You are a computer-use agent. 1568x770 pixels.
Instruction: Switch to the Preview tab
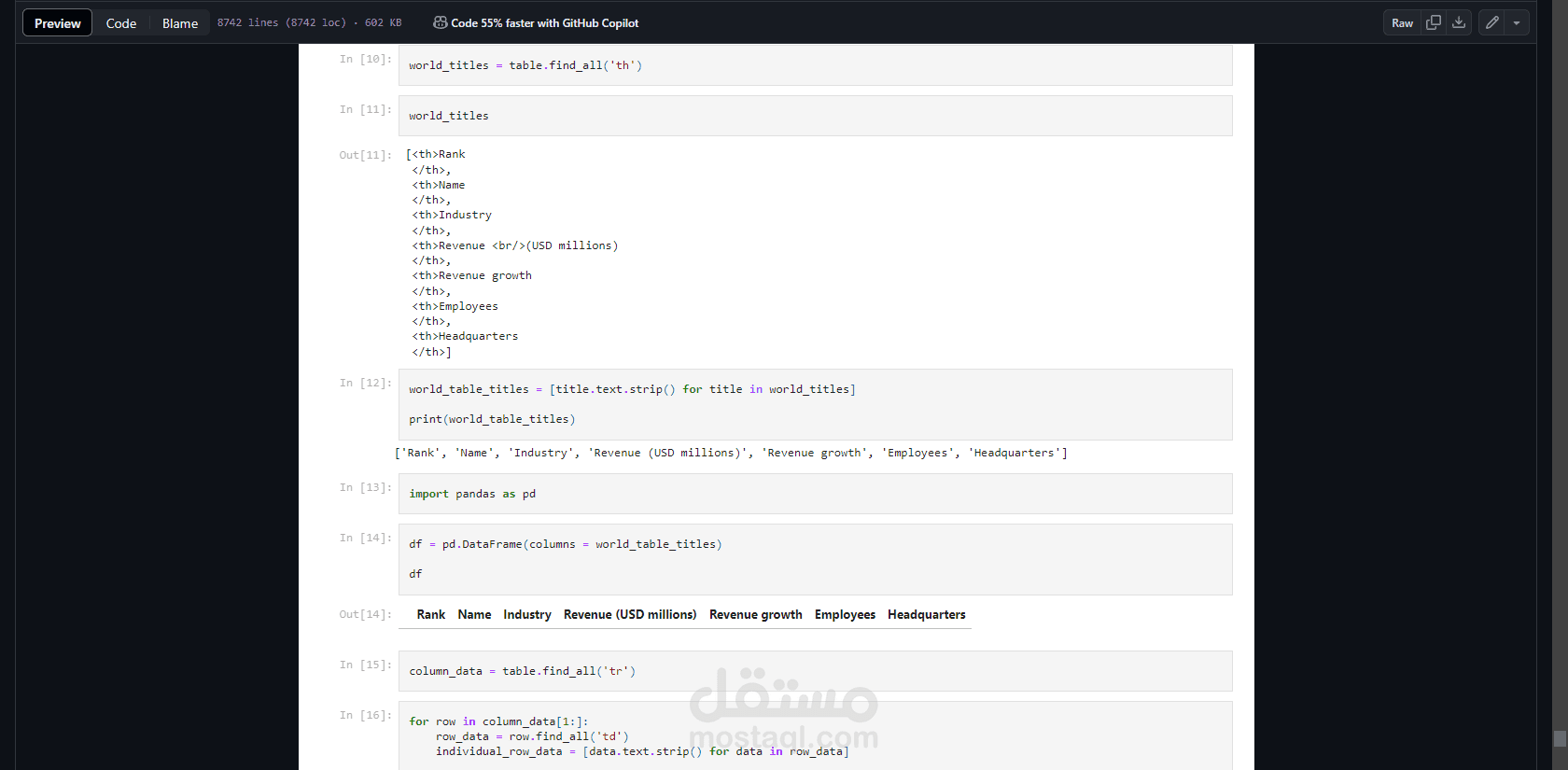[57, 23]
